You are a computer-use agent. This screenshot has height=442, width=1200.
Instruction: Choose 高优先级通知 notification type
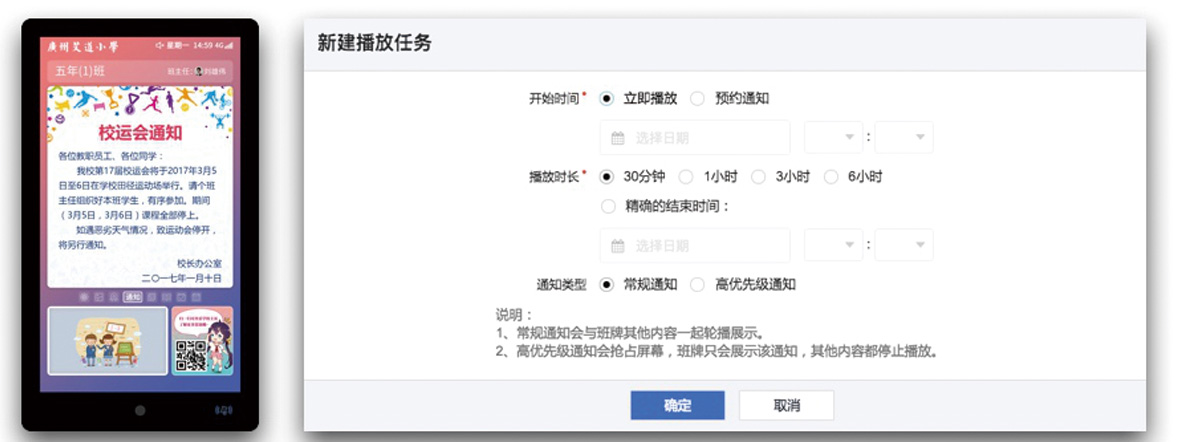pos(697,285)
